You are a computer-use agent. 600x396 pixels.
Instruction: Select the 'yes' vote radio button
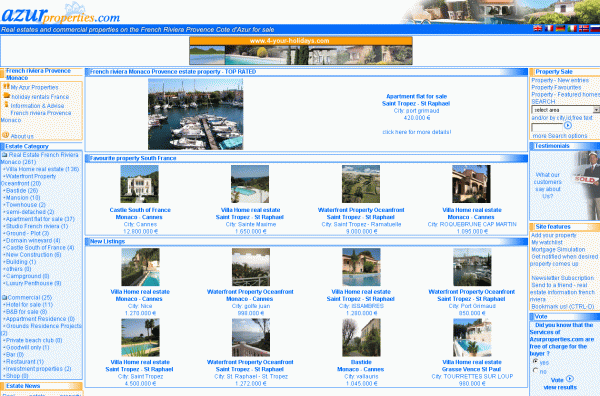pyautogui.click(x=536, y=362)
